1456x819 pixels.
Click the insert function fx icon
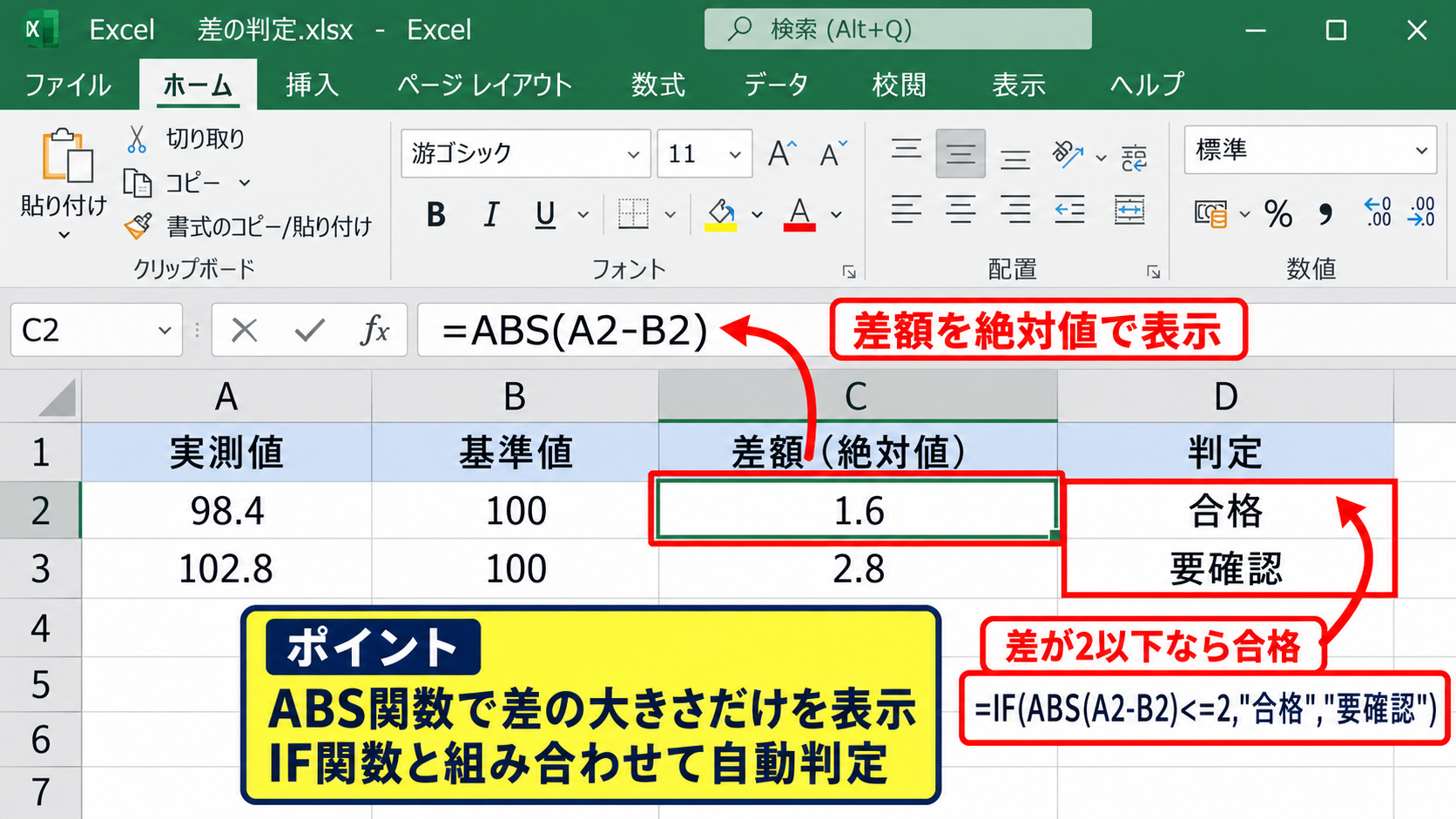[x=374, y=330]
